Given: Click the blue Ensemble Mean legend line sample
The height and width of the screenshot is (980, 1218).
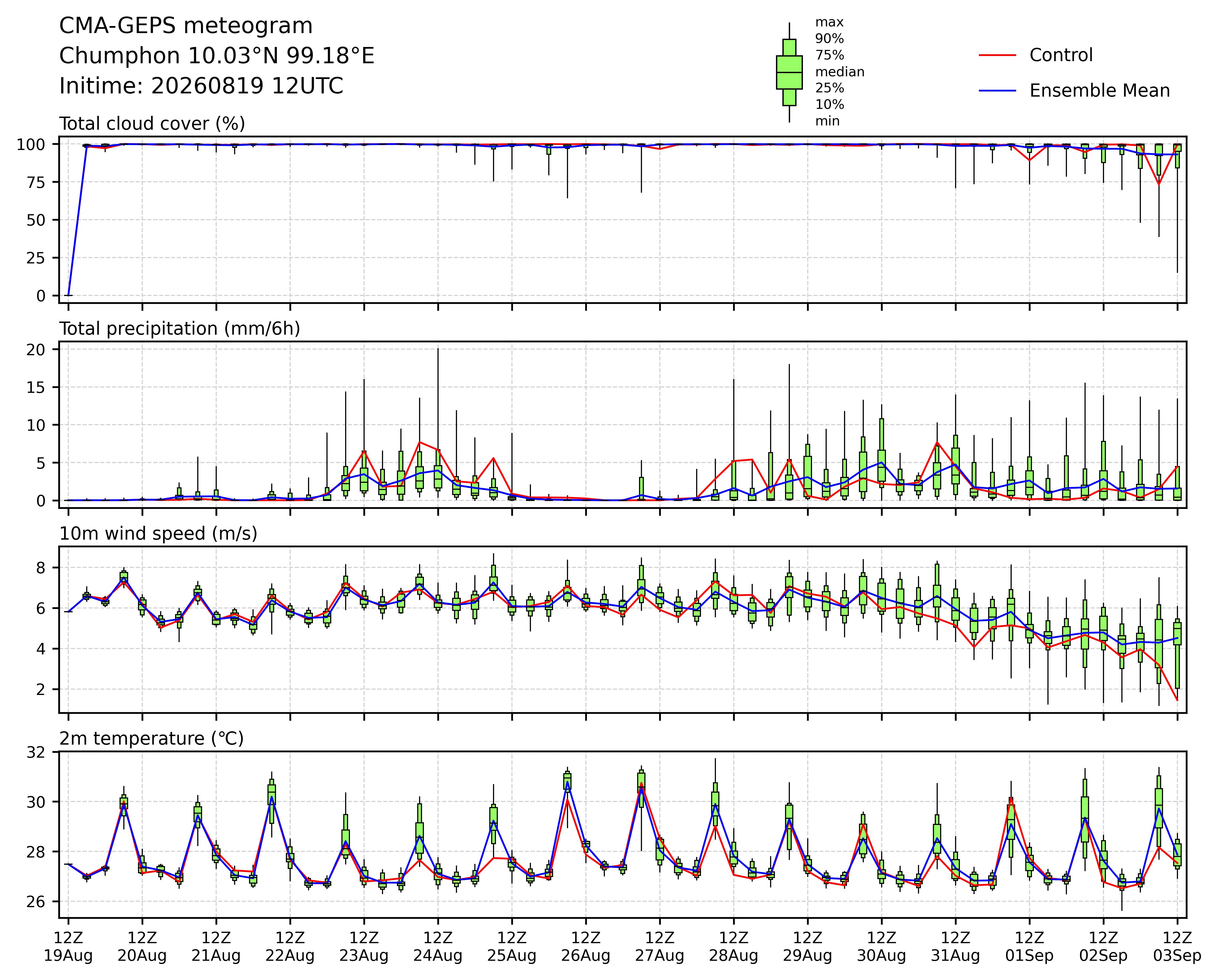Looking at the screenshot, I should click(x=997, y=91).
